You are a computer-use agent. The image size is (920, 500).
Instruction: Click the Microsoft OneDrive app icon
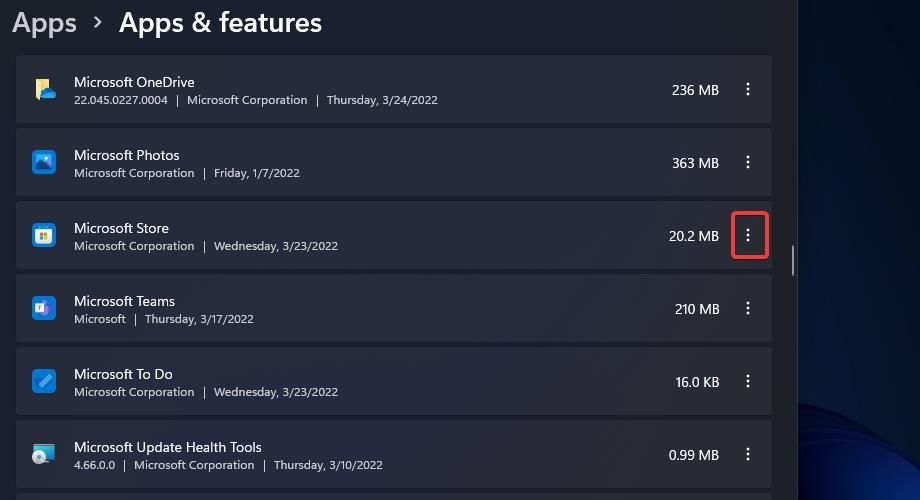click(x=45, y=89)
